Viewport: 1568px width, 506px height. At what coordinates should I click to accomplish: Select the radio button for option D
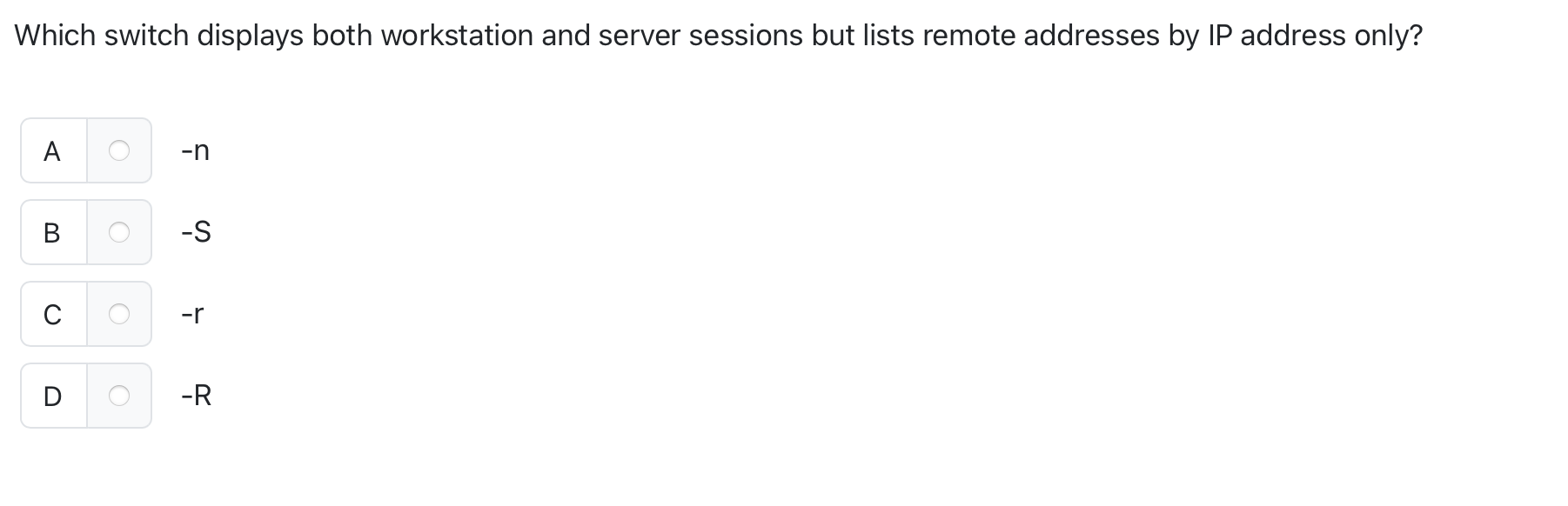[x=118, y=396]
